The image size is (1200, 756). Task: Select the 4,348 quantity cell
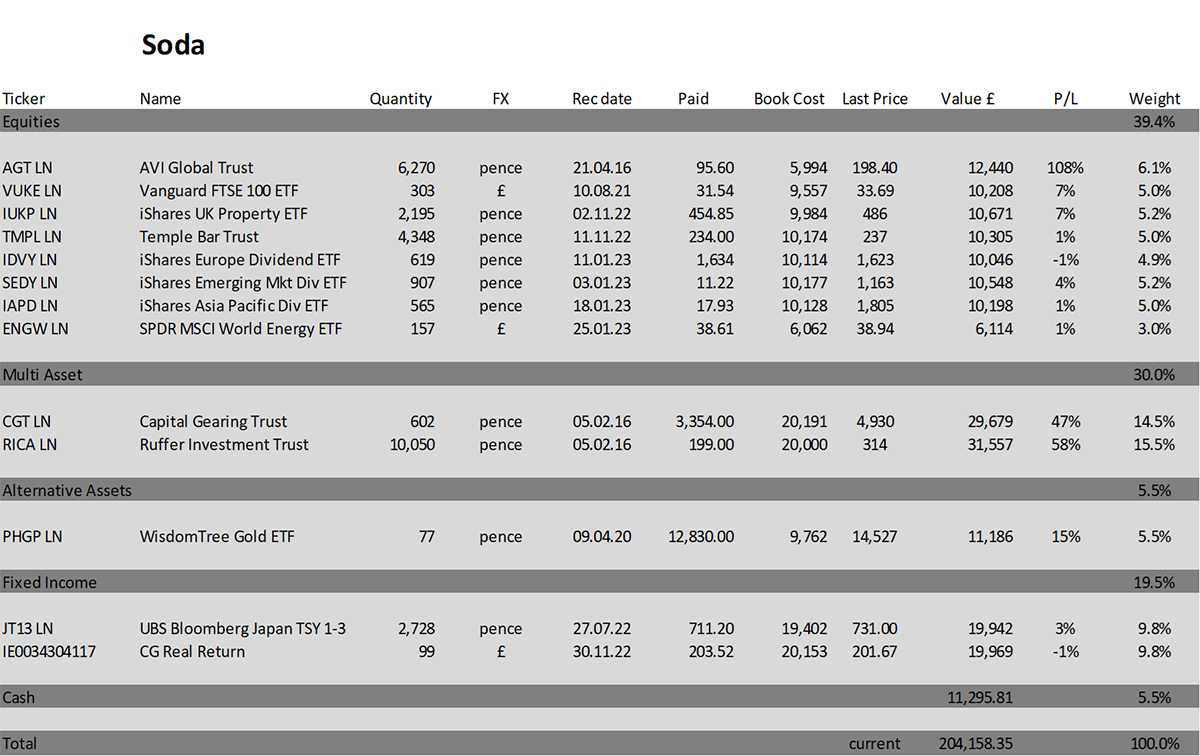coord(416,237)
